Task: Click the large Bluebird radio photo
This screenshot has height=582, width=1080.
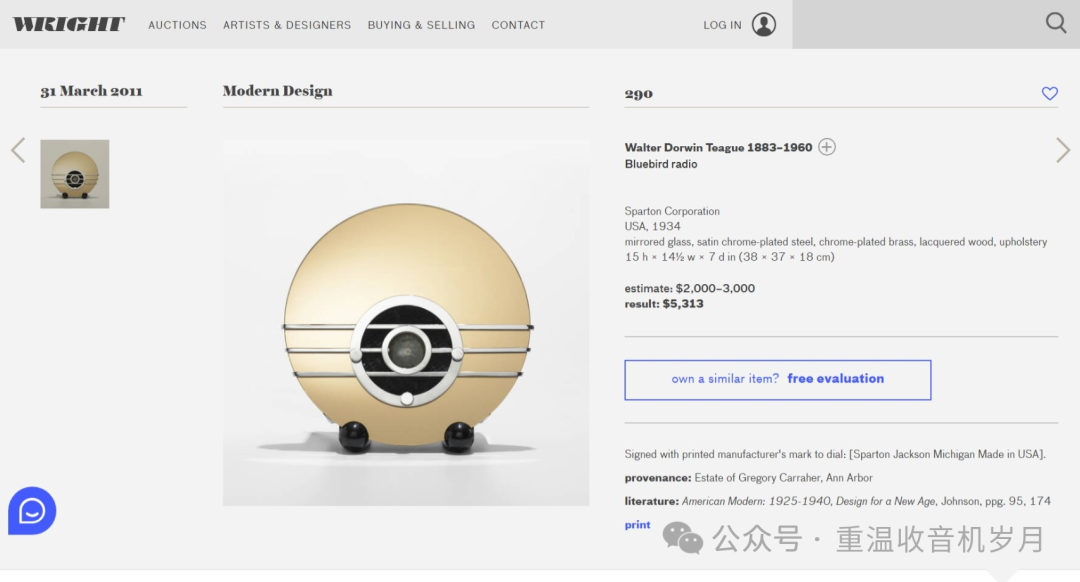Action: [405, 322]
